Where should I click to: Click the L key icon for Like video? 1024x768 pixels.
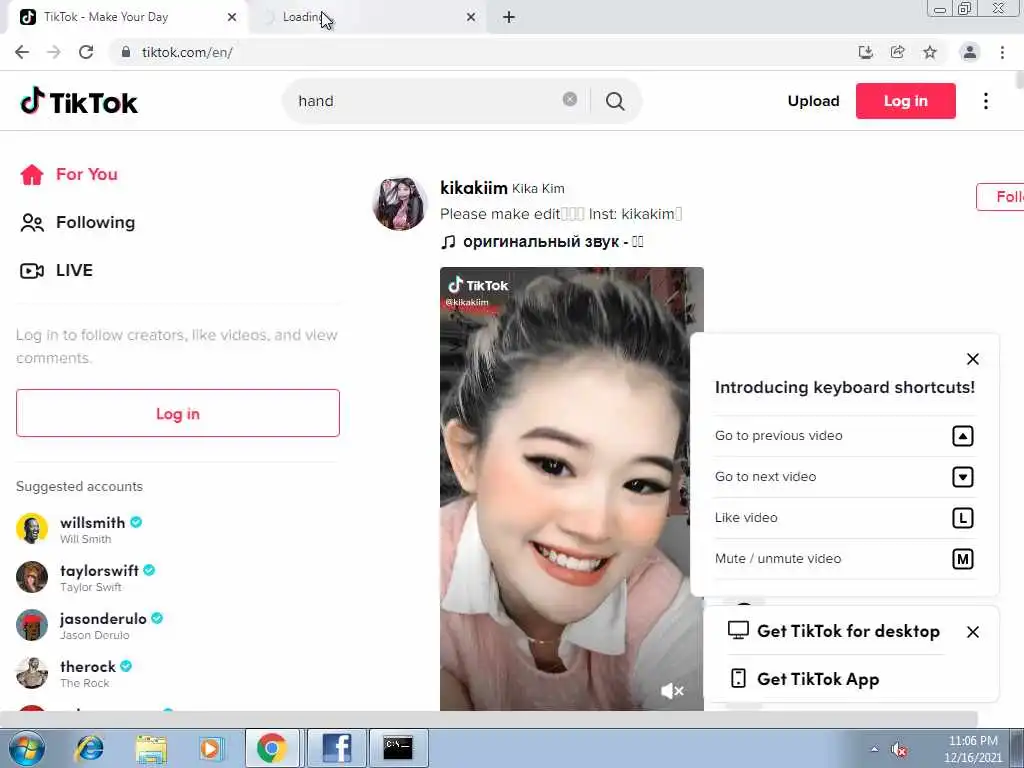coord(963,518)
